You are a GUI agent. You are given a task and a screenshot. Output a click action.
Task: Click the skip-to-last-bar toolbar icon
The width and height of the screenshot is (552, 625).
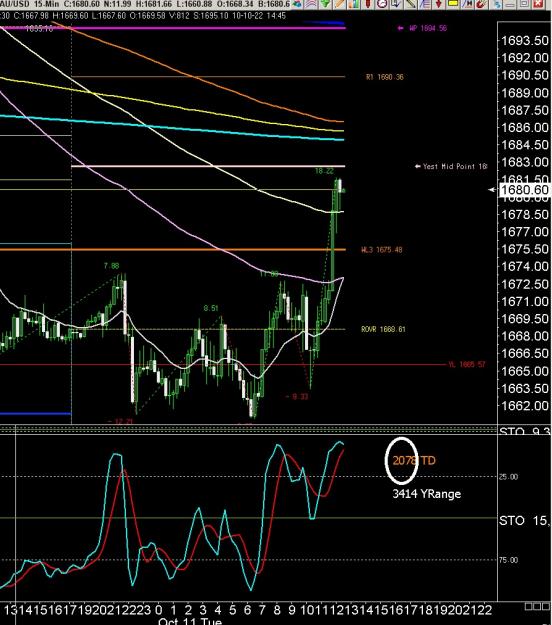pos(467,4)
